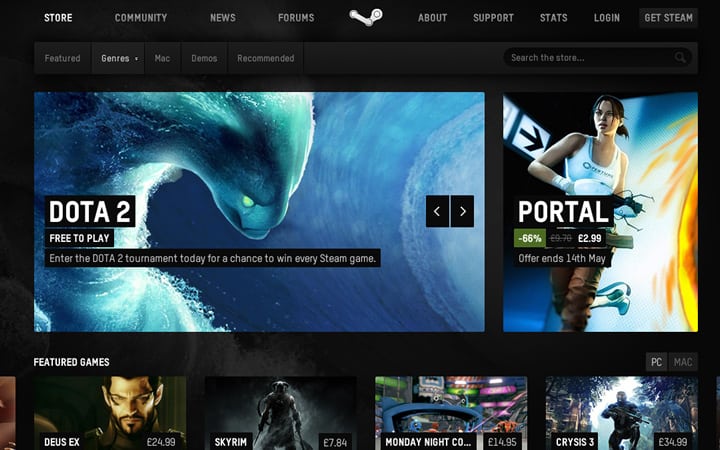Select the Mac store tab
This screenshot has width=720, height=450.
tap(163, 58)
